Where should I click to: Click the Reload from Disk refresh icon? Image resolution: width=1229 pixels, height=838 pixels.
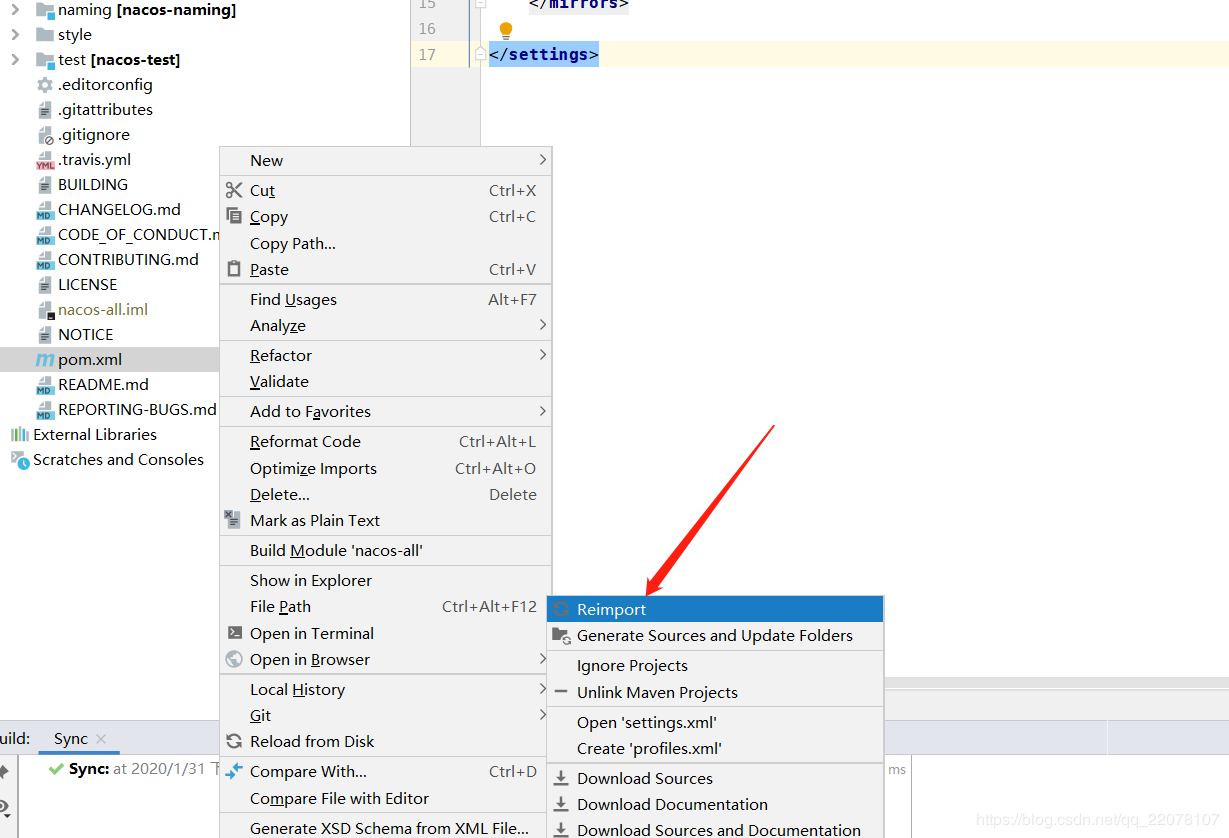tap(234, 741)
